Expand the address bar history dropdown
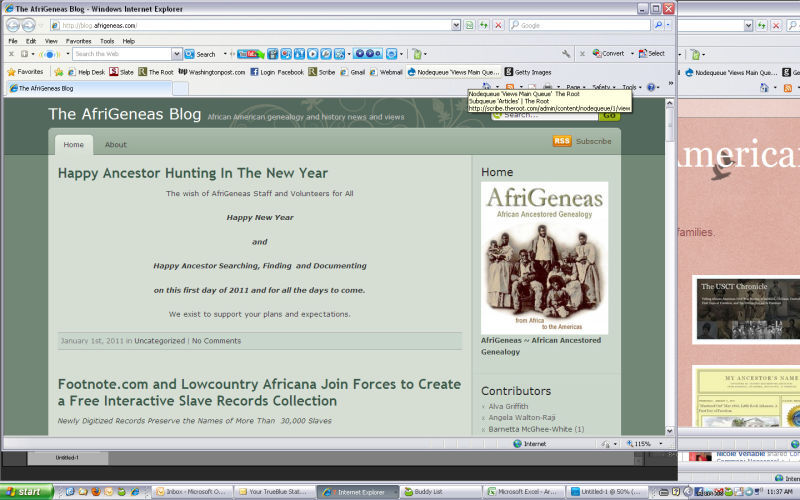The width and height of the screenshot is (800, 500). (456, 25)
